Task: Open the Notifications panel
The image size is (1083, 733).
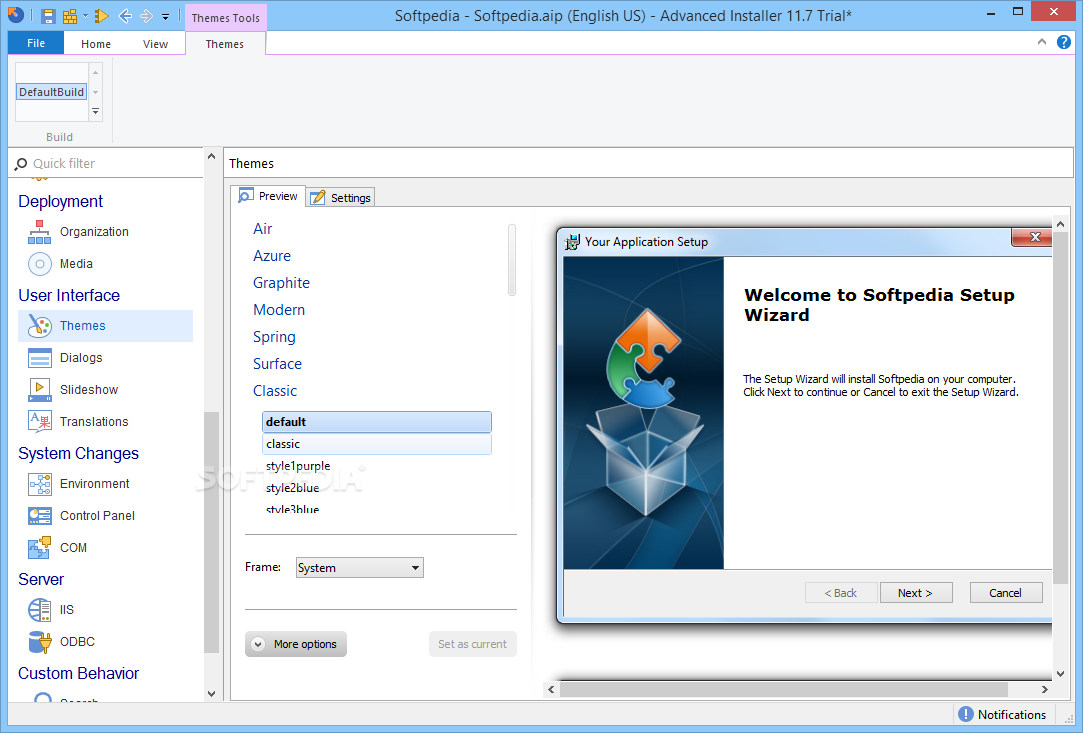Action: point(1001,714)
